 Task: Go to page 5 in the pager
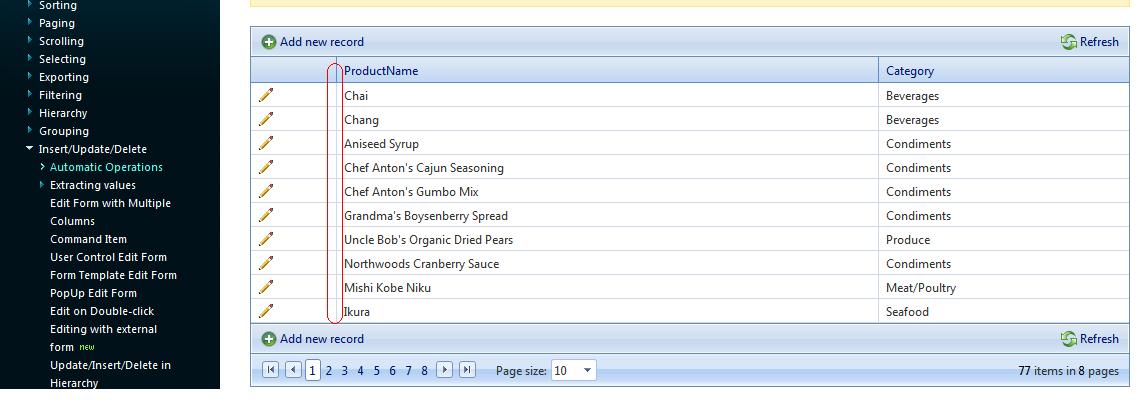coord(377,371)
